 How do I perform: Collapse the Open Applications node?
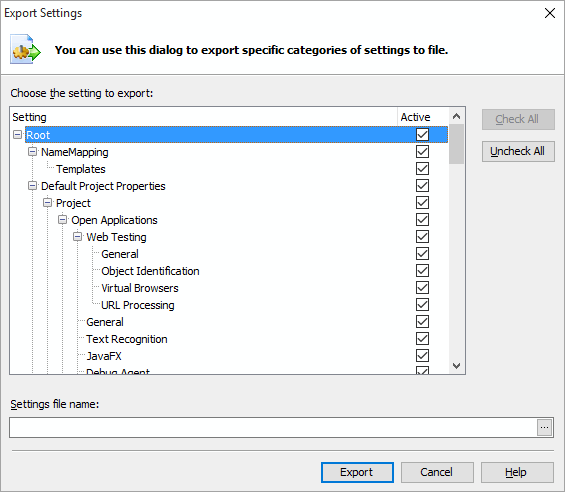coord(63,220)
